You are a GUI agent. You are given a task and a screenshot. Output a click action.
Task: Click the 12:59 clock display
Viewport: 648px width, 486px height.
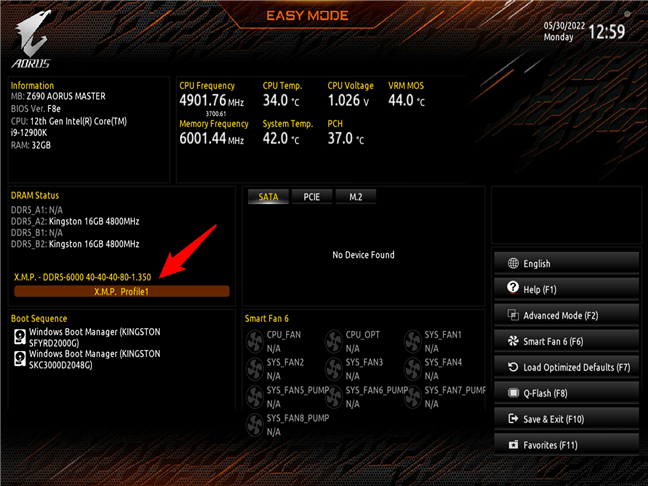click(607, 31)
